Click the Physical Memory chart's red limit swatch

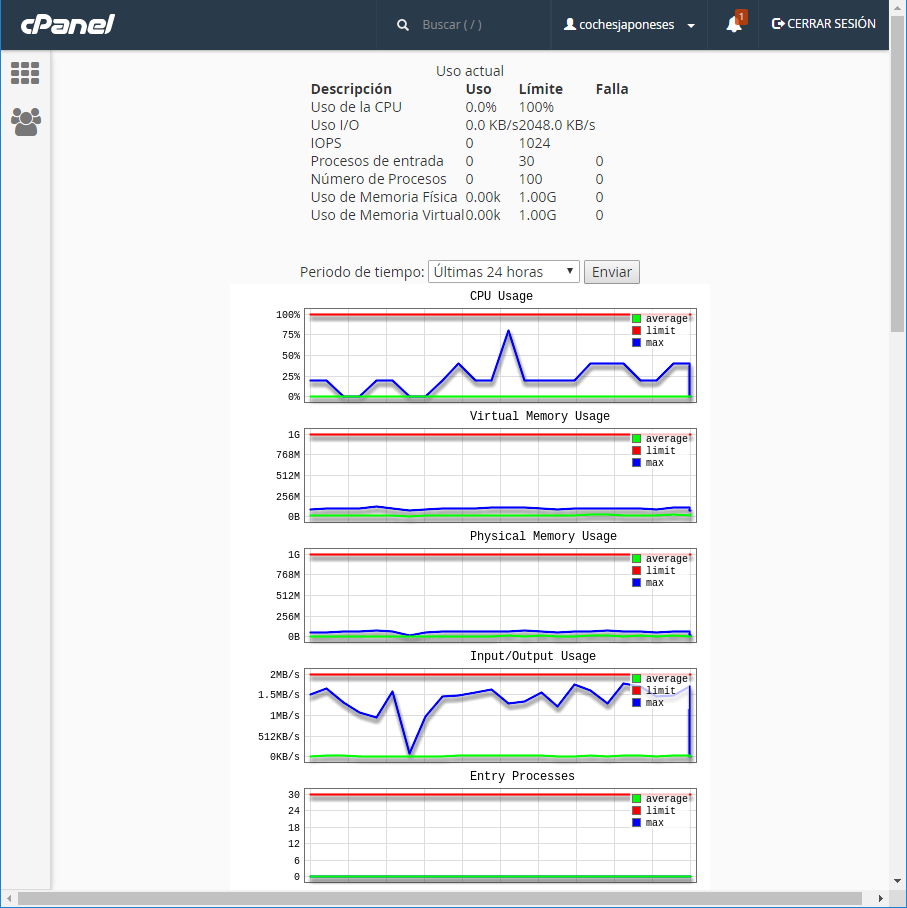[x=637, y=570]
